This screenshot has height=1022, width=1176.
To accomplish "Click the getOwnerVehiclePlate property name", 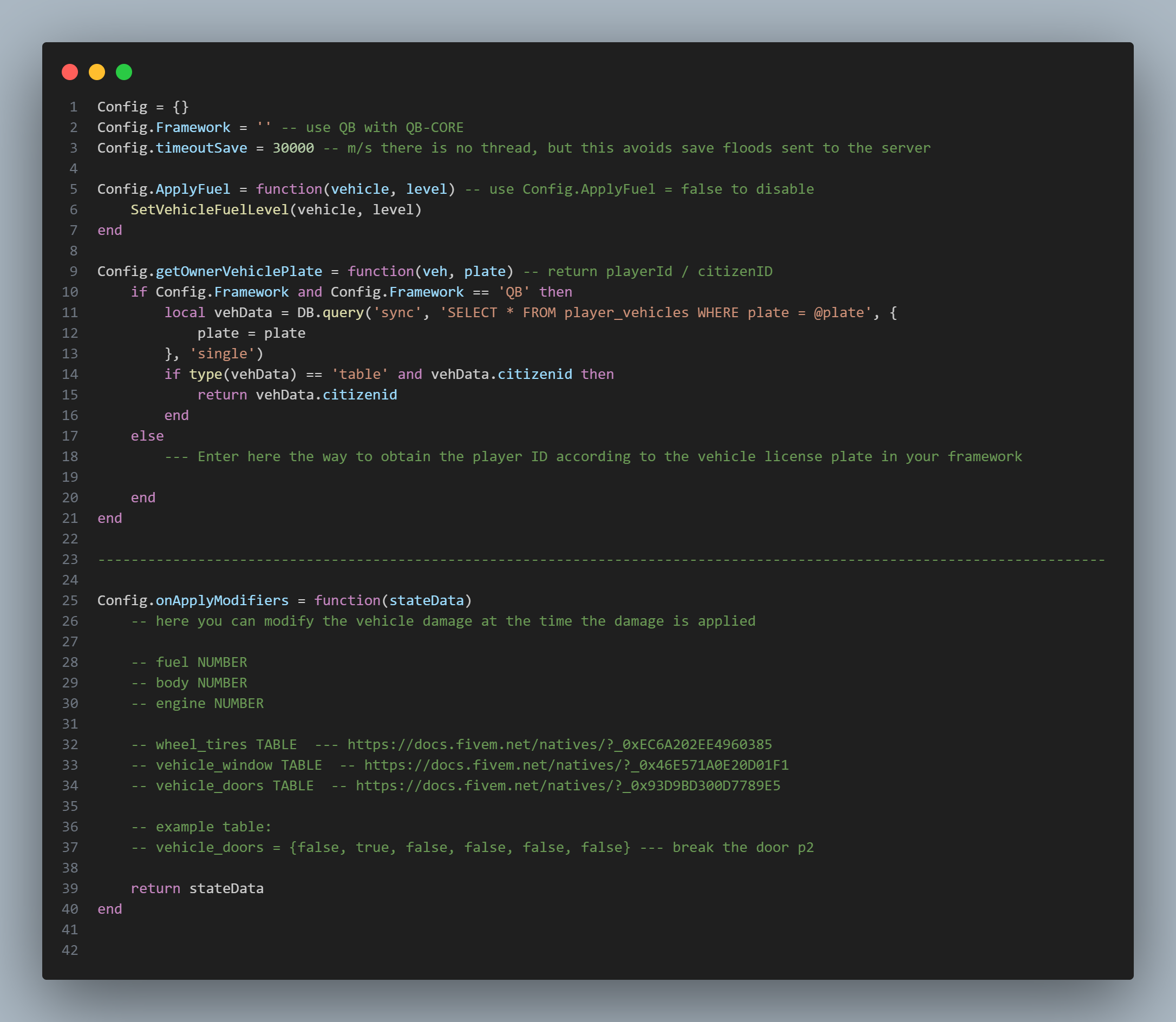I will (x=238, y=272).
